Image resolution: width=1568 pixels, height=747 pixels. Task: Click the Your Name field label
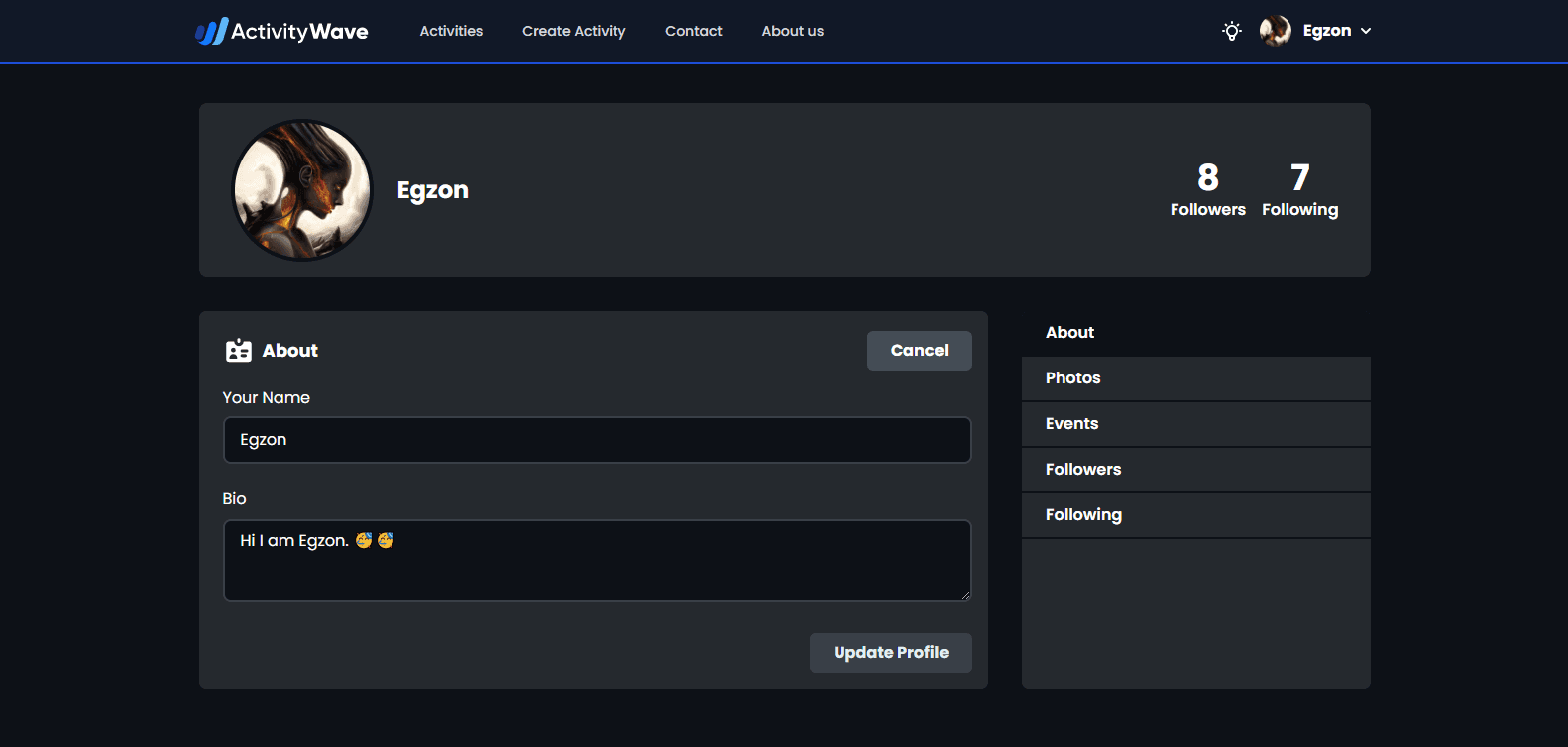point(267,398)
